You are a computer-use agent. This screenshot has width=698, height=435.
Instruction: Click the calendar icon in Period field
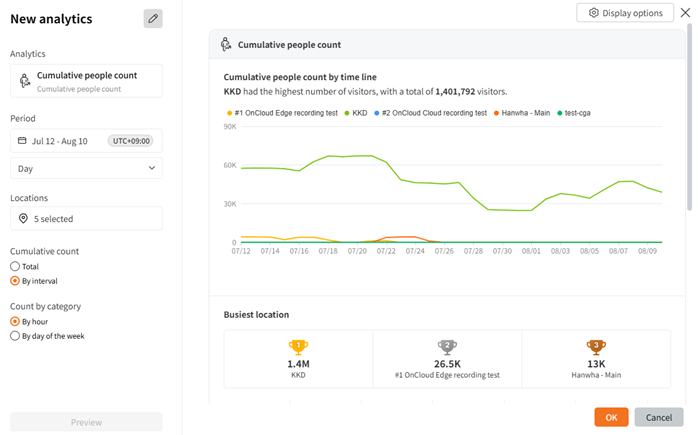tap(23, 141)
